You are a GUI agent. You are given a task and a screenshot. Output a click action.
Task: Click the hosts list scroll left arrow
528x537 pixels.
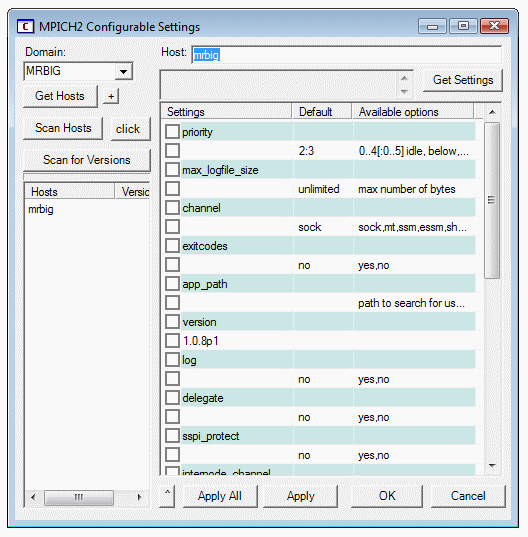click(33, 497)
